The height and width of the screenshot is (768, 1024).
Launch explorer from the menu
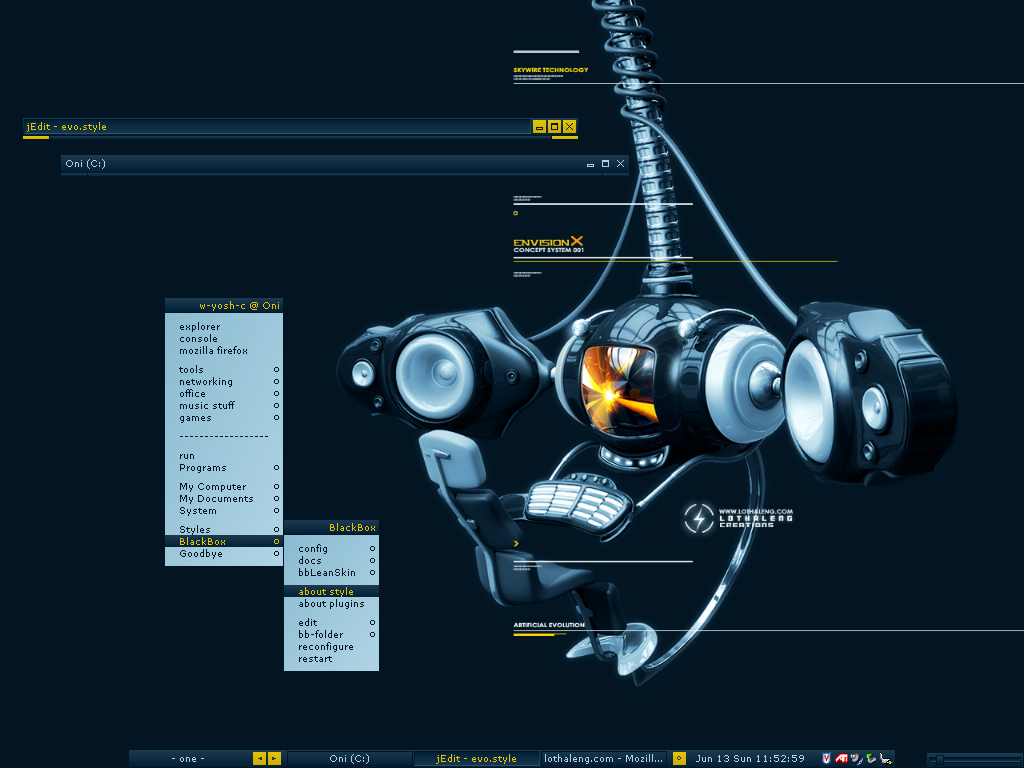pyautogui.click(x=224, y=327)
